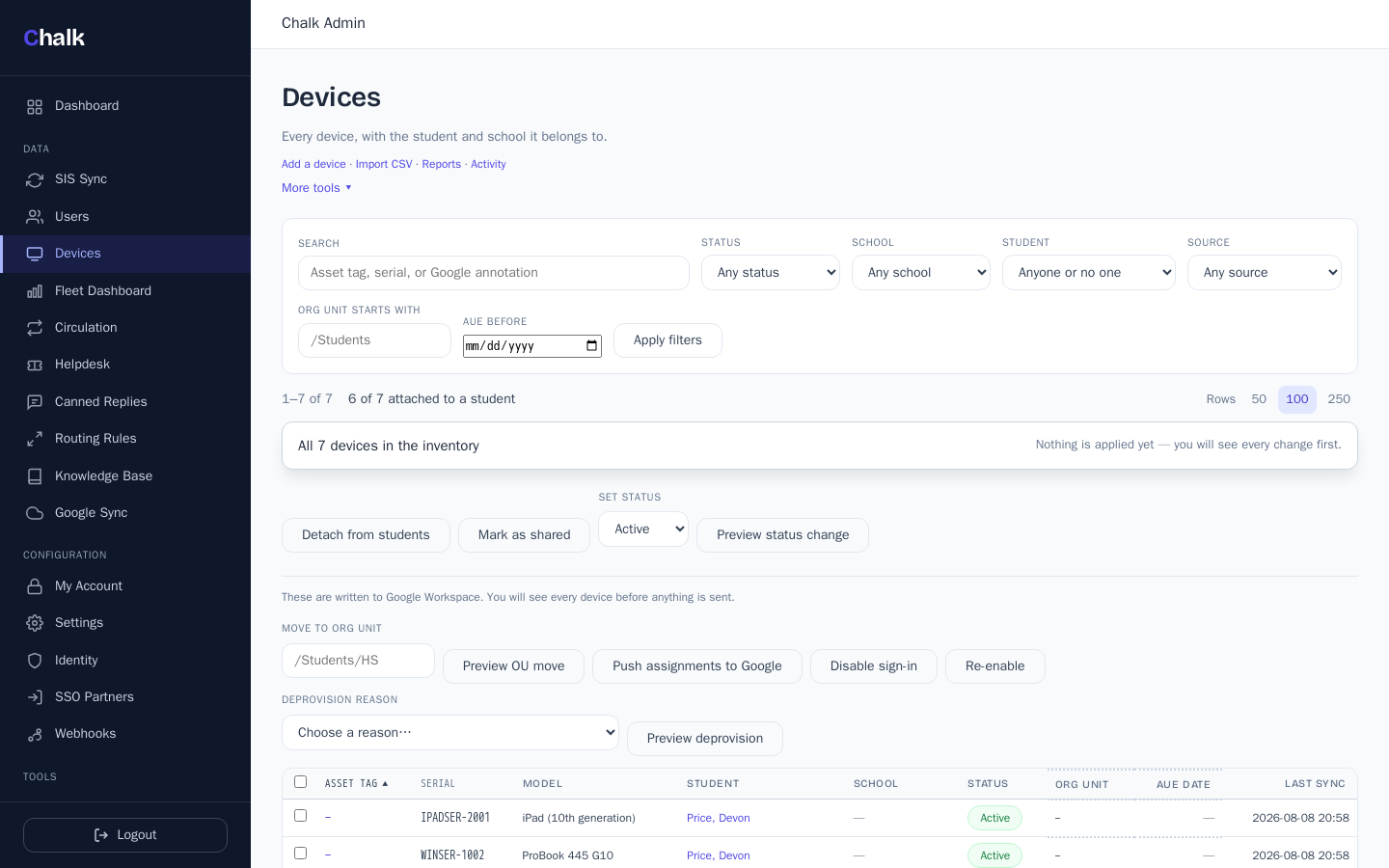The image size is (1389, 868).
Task: Show 50 rows per page
Action: point(1259,399)
